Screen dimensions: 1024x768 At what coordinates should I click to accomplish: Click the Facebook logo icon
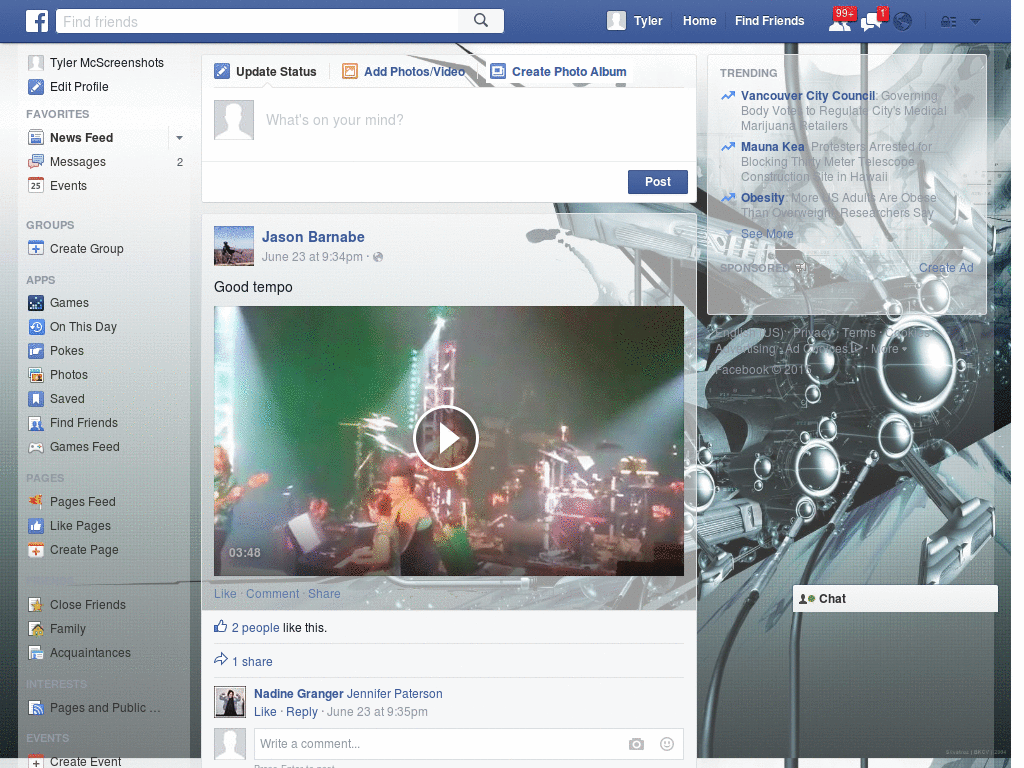click(x=37, y=21)
